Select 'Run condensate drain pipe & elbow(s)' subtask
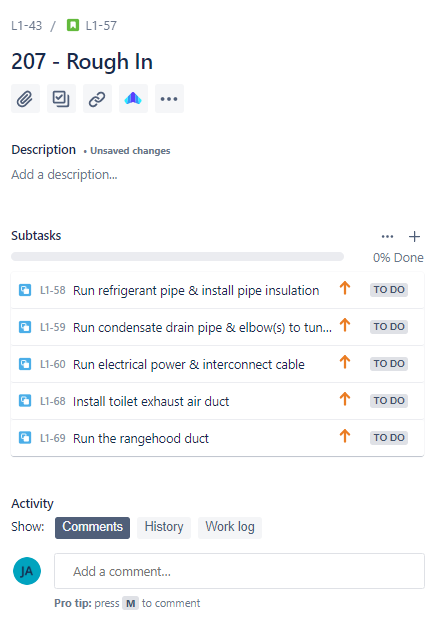 [x=202, y=328]
